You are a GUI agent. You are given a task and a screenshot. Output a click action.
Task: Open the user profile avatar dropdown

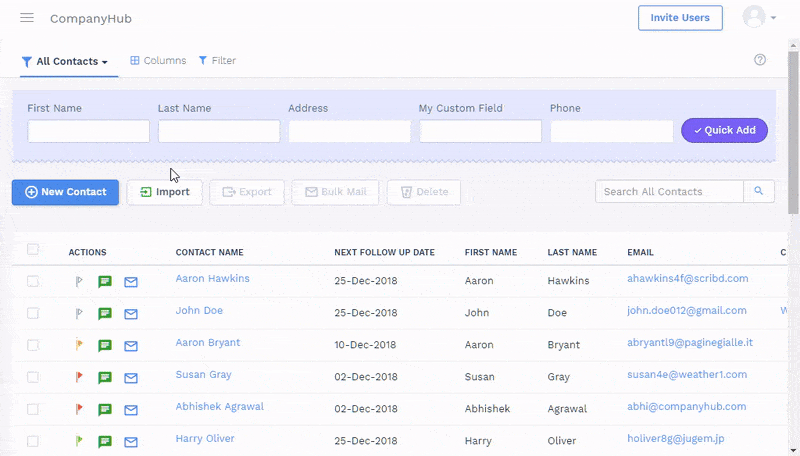click(x=759, y=18)
